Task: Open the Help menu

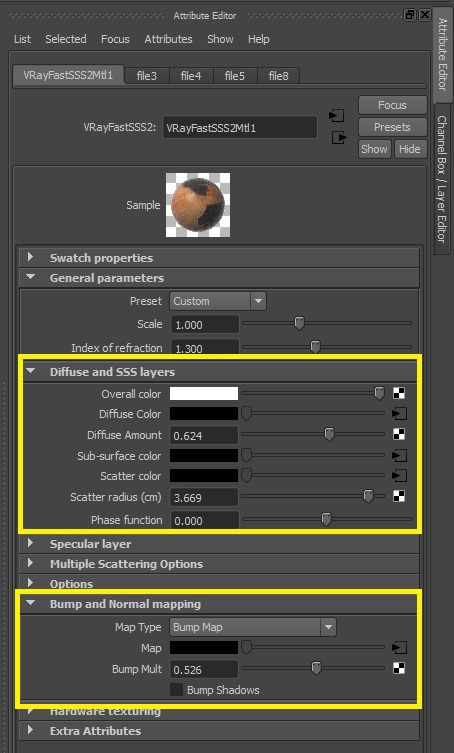Action: 258,39
